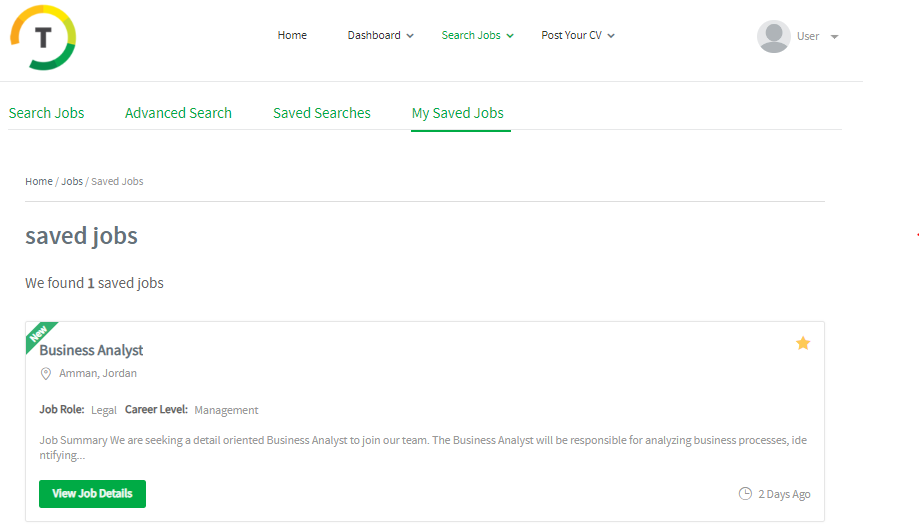Click the Home breadcrumb link
The width and height of the screenshot is (919, 528).
tap(39, 182)
